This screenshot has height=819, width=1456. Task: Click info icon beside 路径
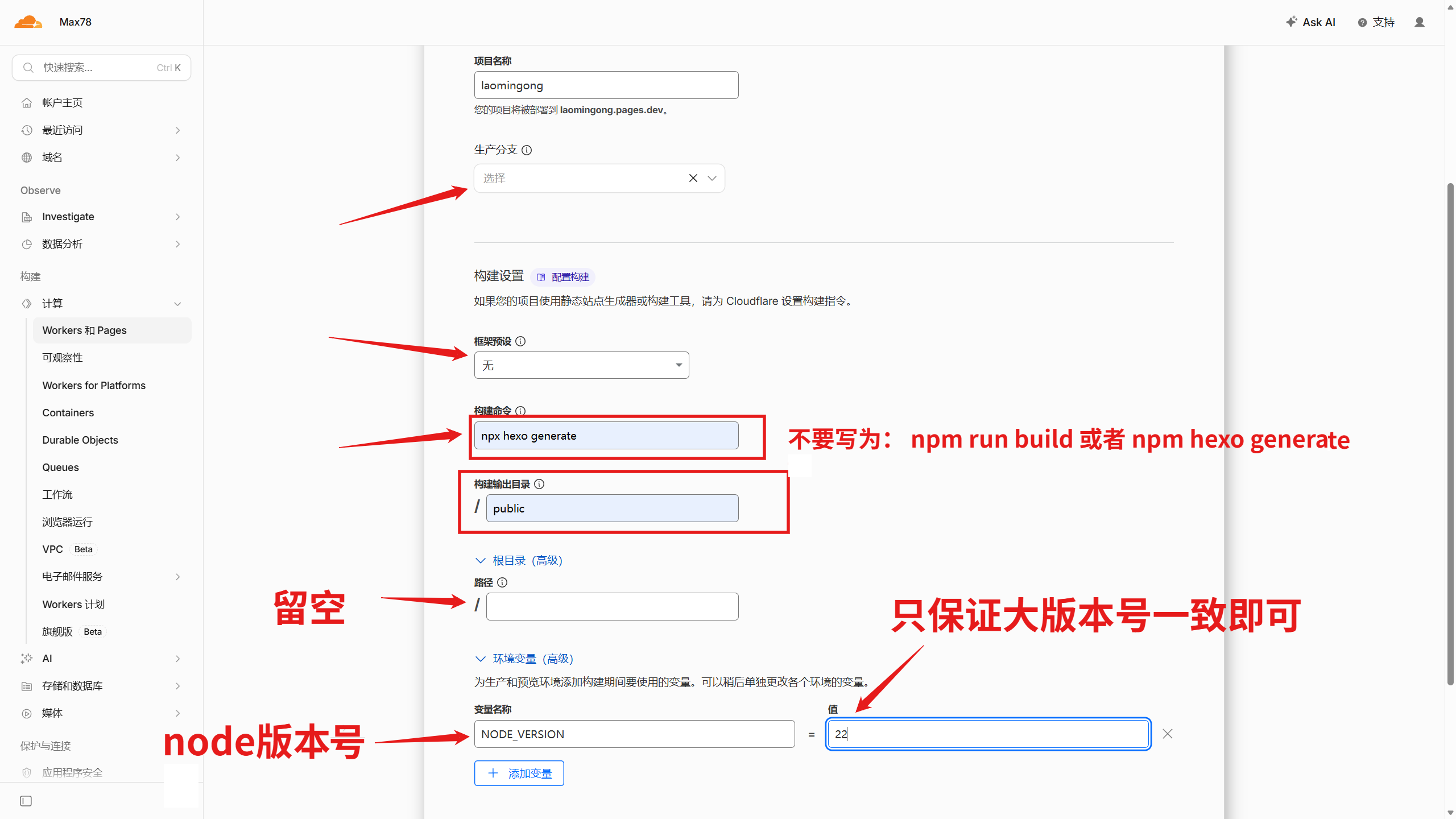pos(502,582)
